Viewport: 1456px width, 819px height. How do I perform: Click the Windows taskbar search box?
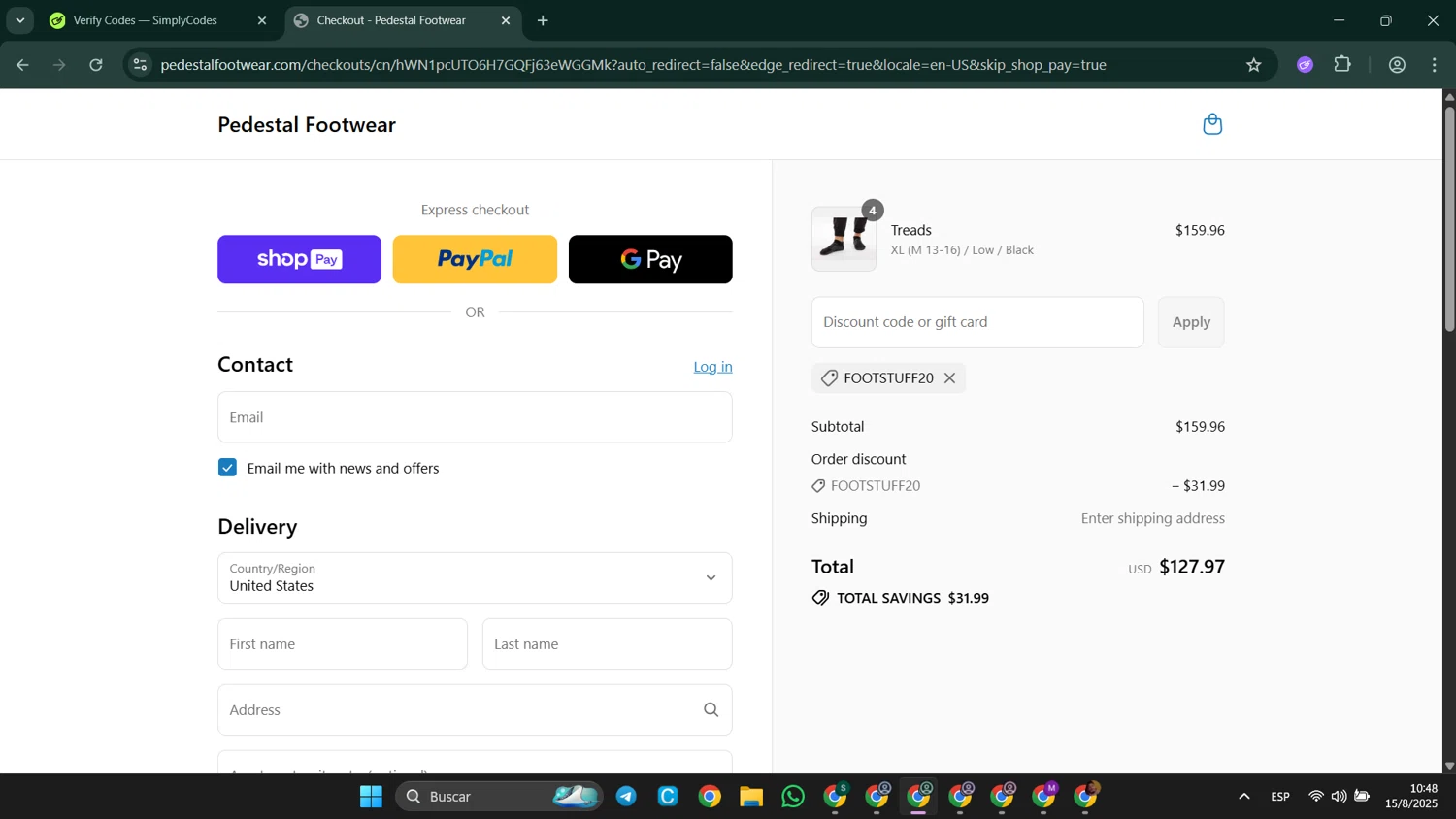(x=499, y=797)
